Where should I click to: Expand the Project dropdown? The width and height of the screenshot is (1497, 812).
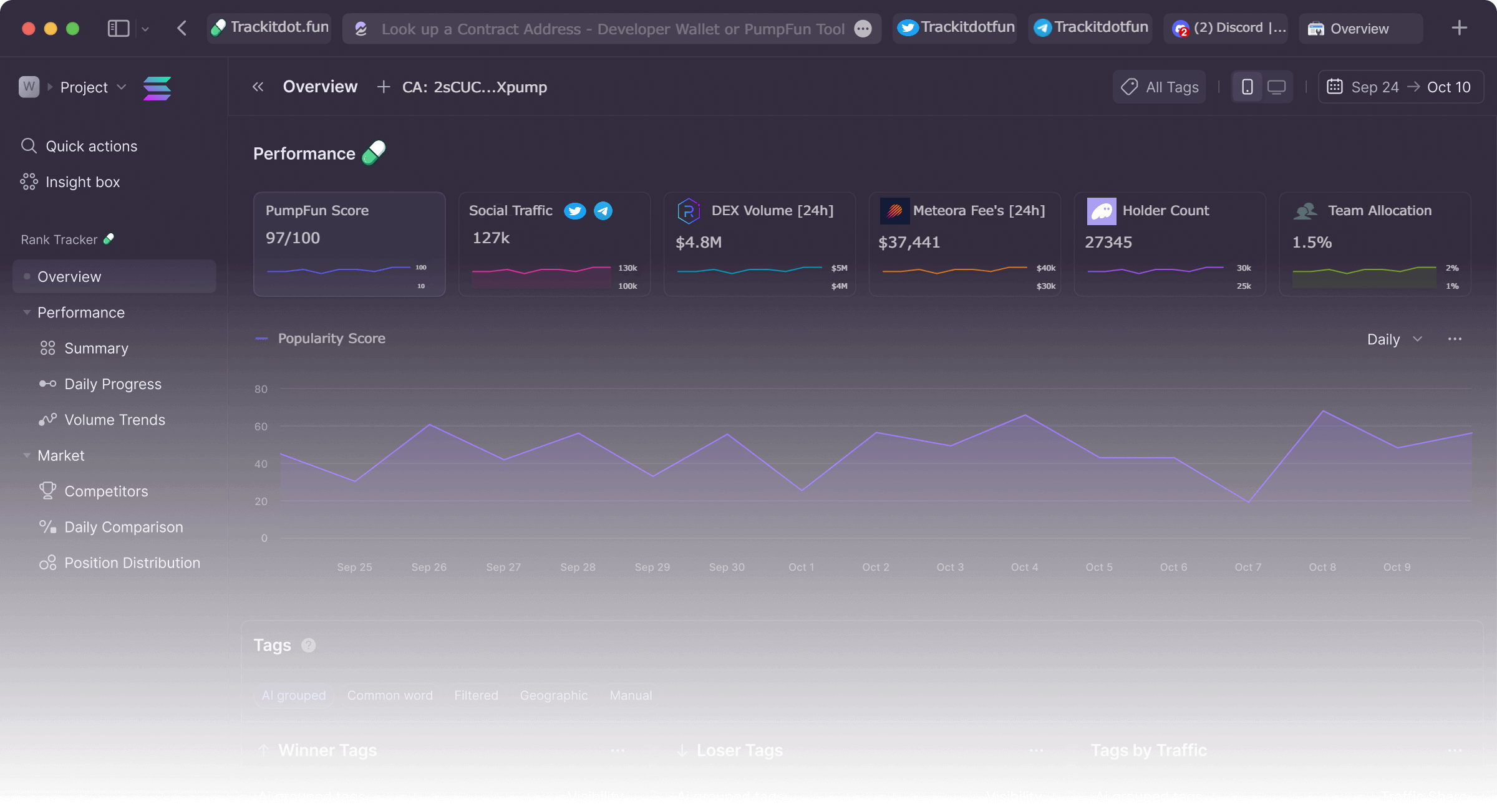point(122,87)
